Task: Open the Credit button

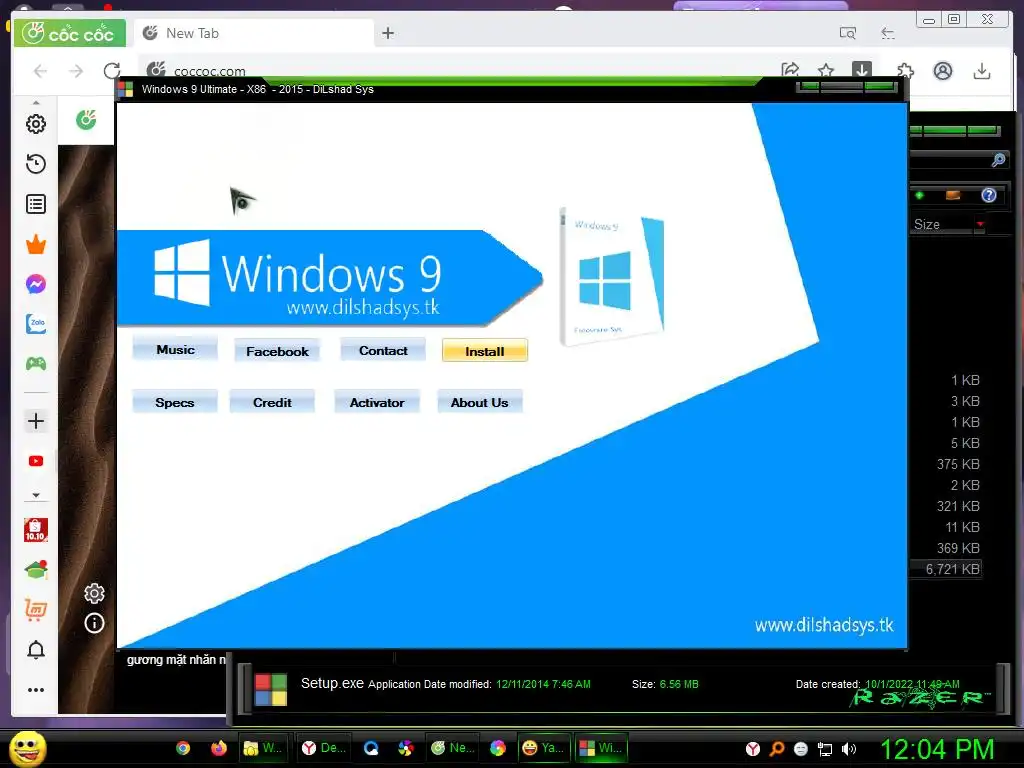Action: pos(272,402)
